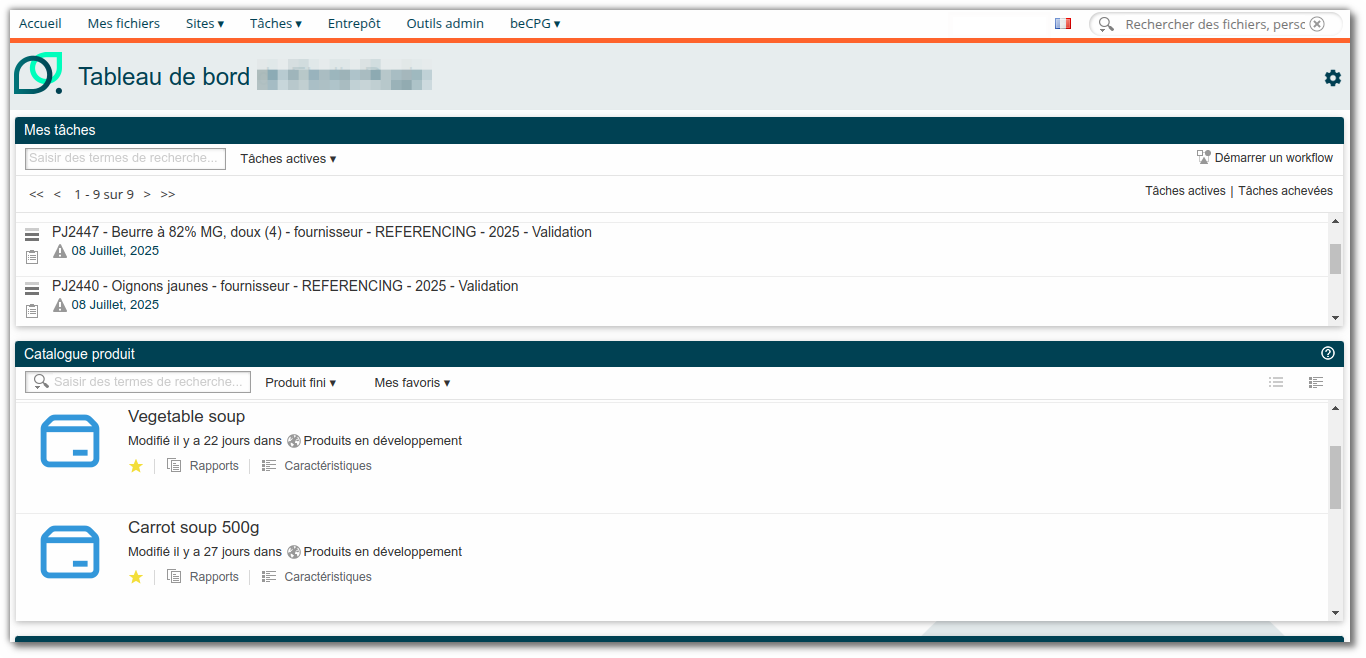Screen dimensions: 1366x658
Task: Click the Démarrer un workflow icon
Action: (1203, 156)
